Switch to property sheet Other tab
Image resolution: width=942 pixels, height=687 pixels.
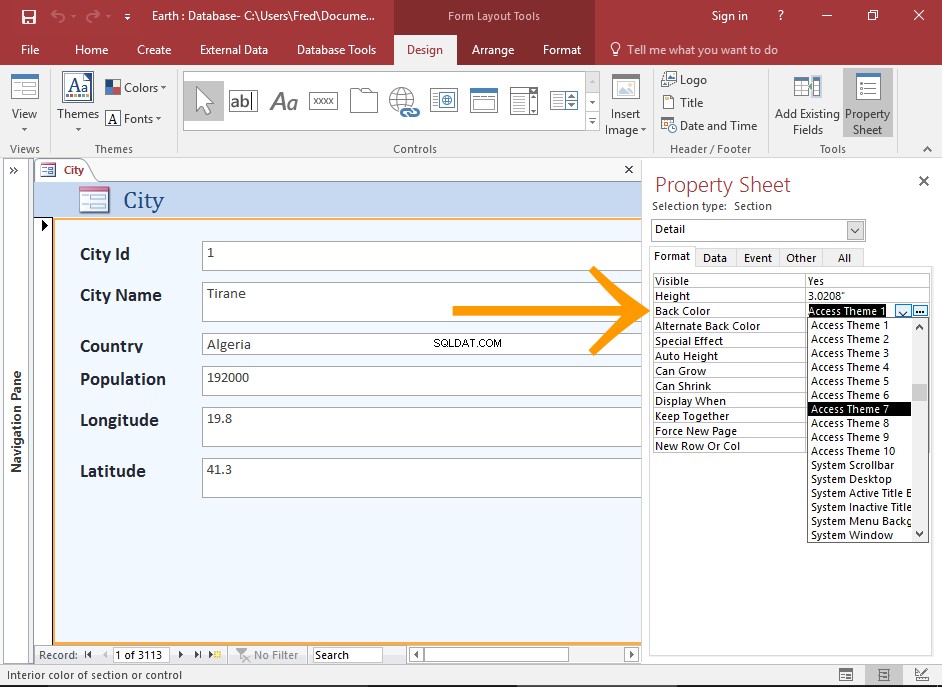point(801,258)
